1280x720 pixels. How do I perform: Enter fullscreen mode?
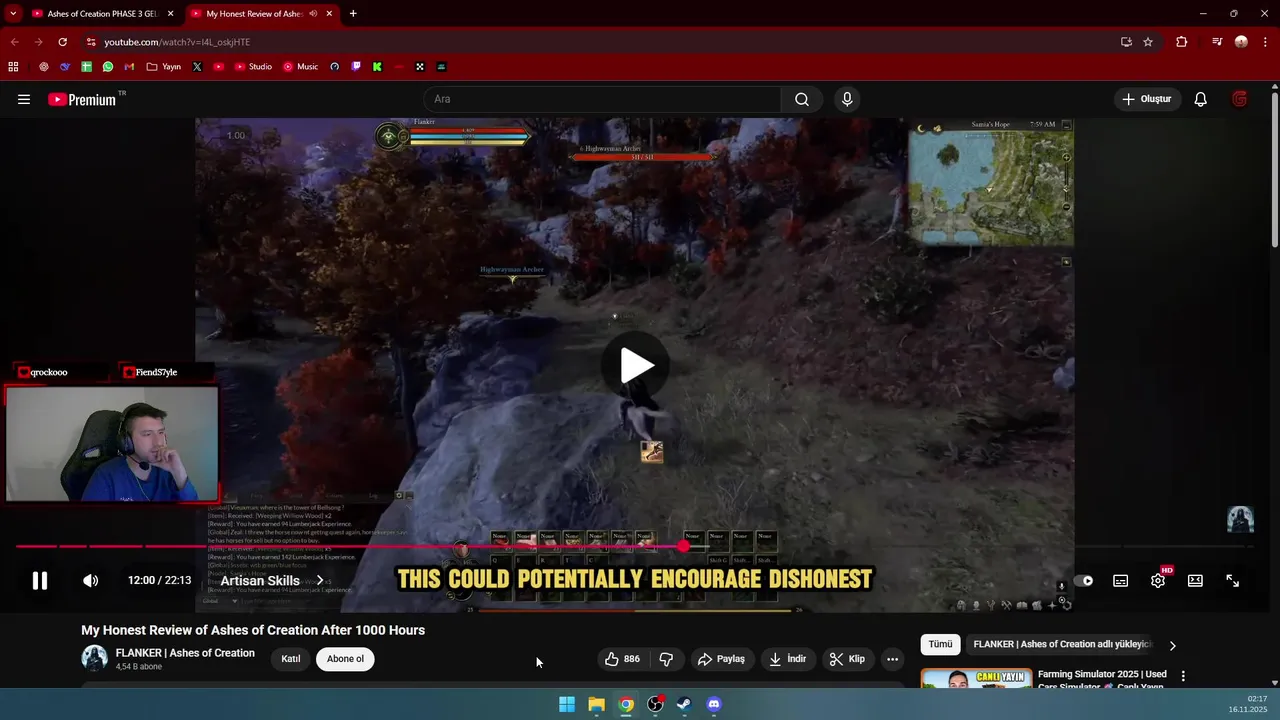1232,581
